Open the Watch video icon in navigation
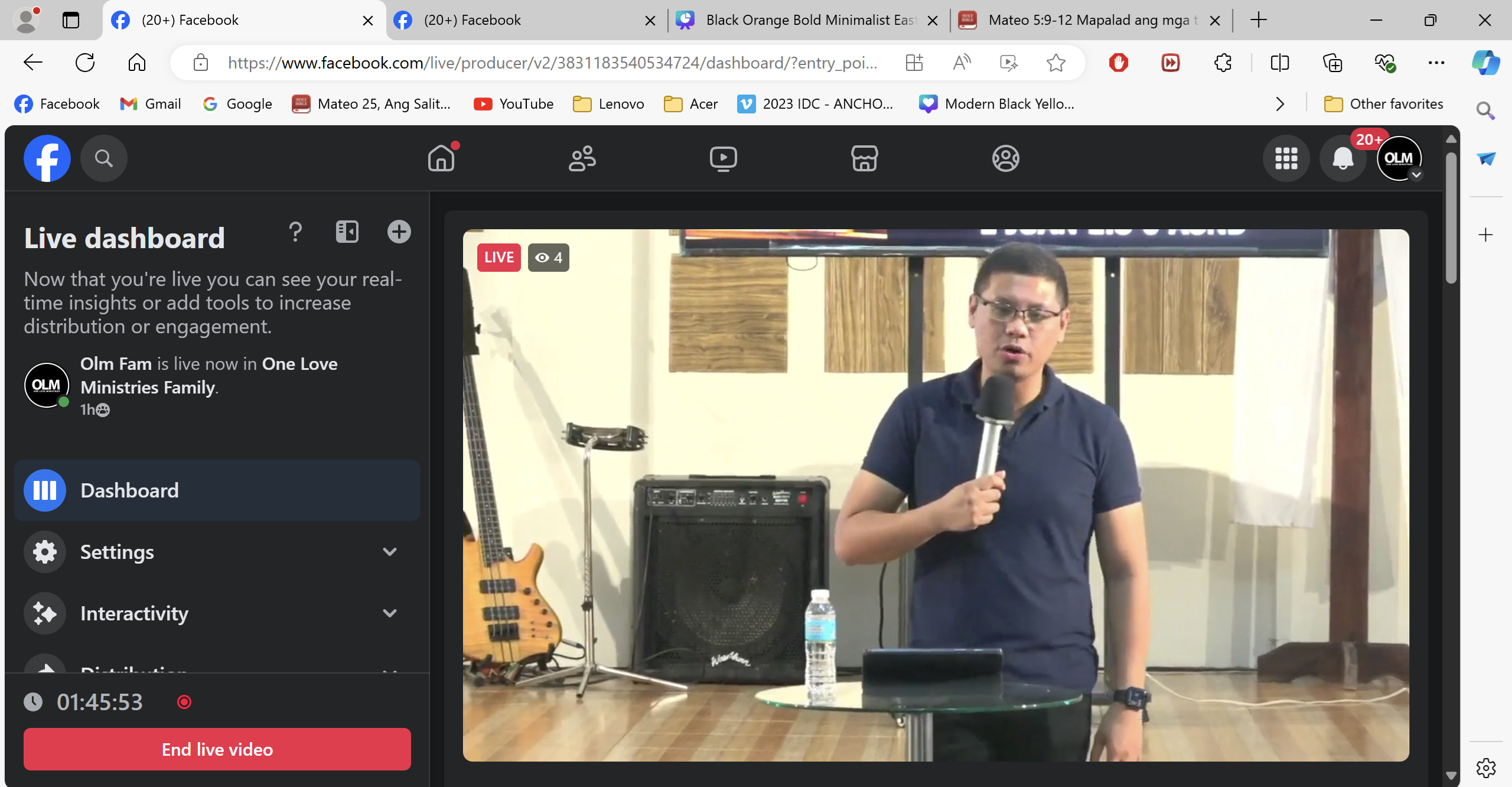The image size is (1512, 787). [x=723, y=158]
